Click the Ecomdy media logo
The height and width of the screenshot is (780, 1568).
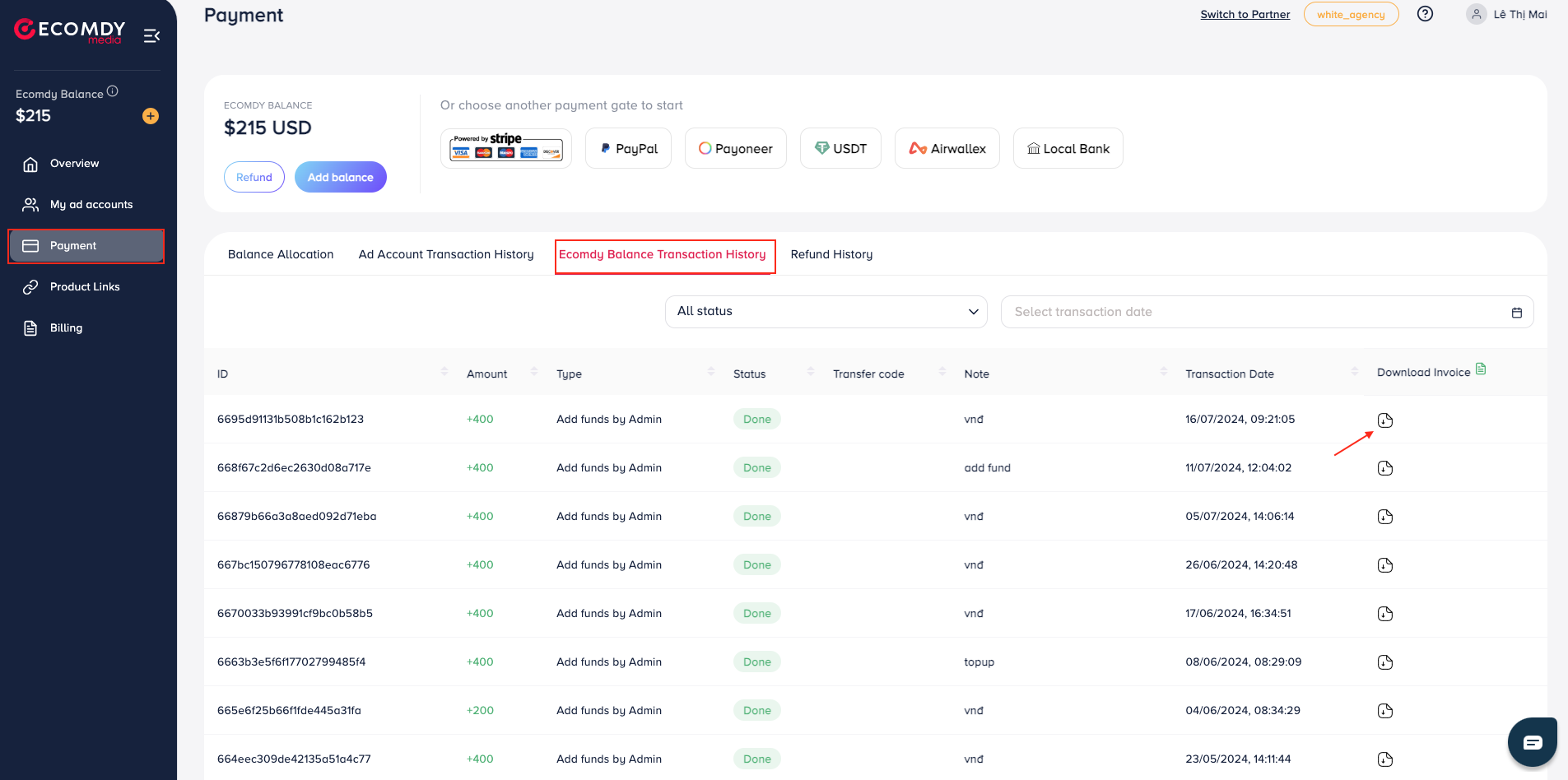click(x=70, y=31)
